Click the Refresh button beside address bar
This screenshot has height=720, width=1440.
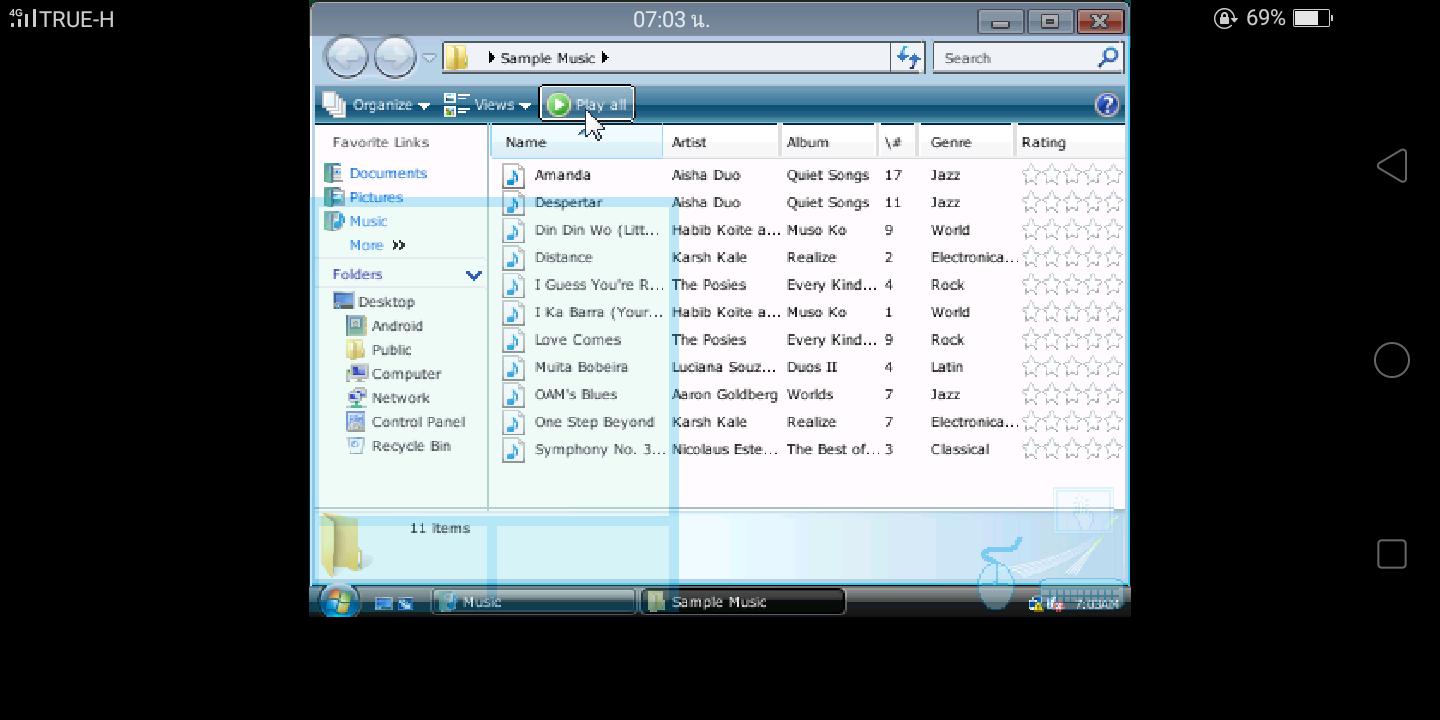tap(908, 58)
